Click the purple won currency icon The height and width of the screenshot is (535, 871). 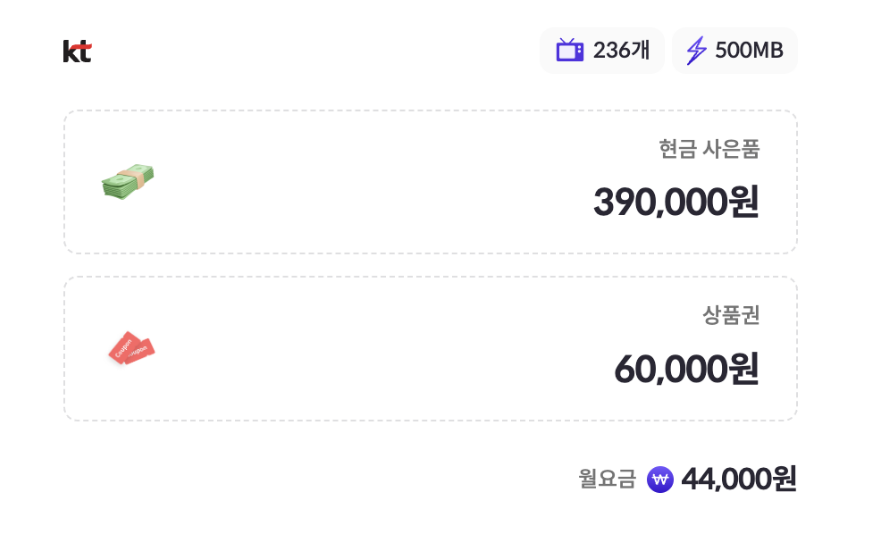660,480
